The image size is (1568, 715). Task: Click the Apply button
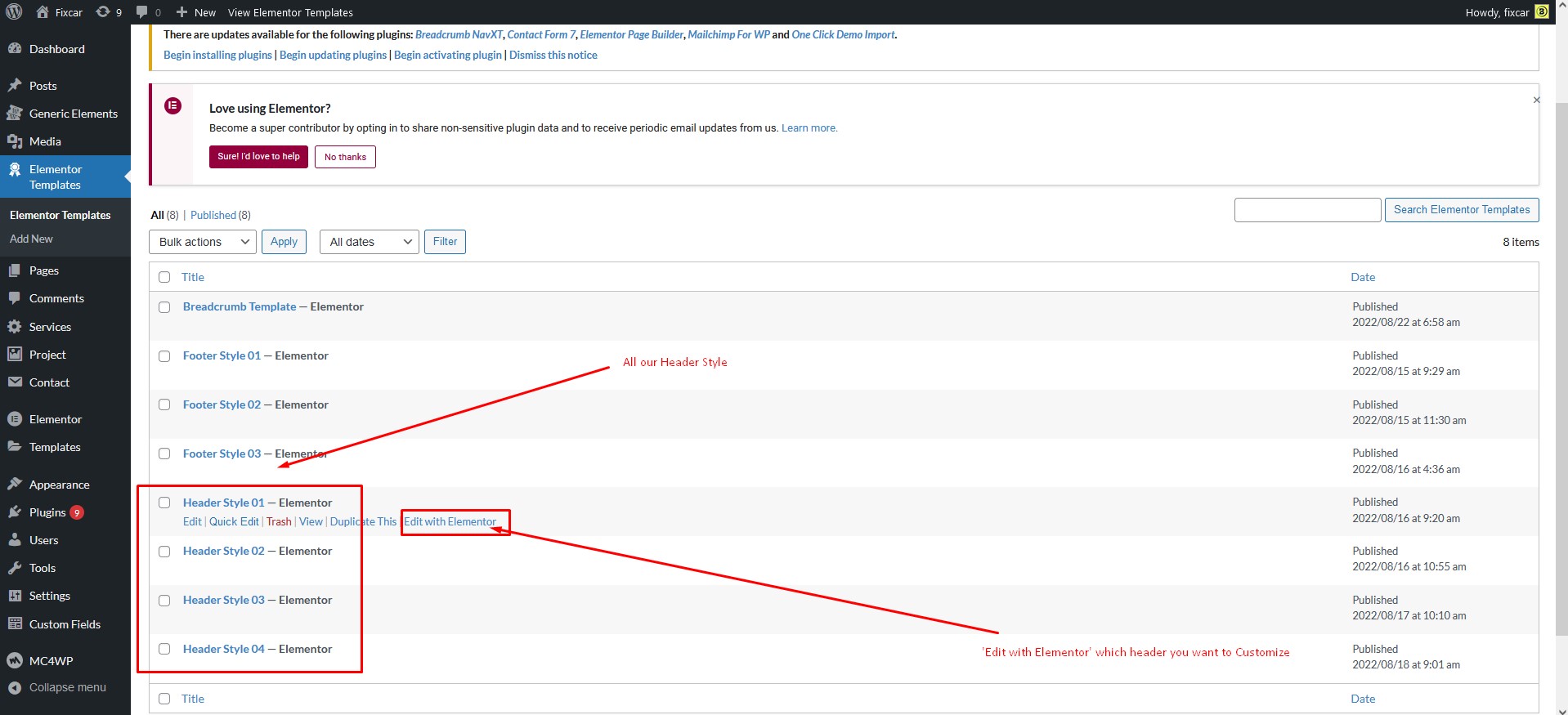284,242
